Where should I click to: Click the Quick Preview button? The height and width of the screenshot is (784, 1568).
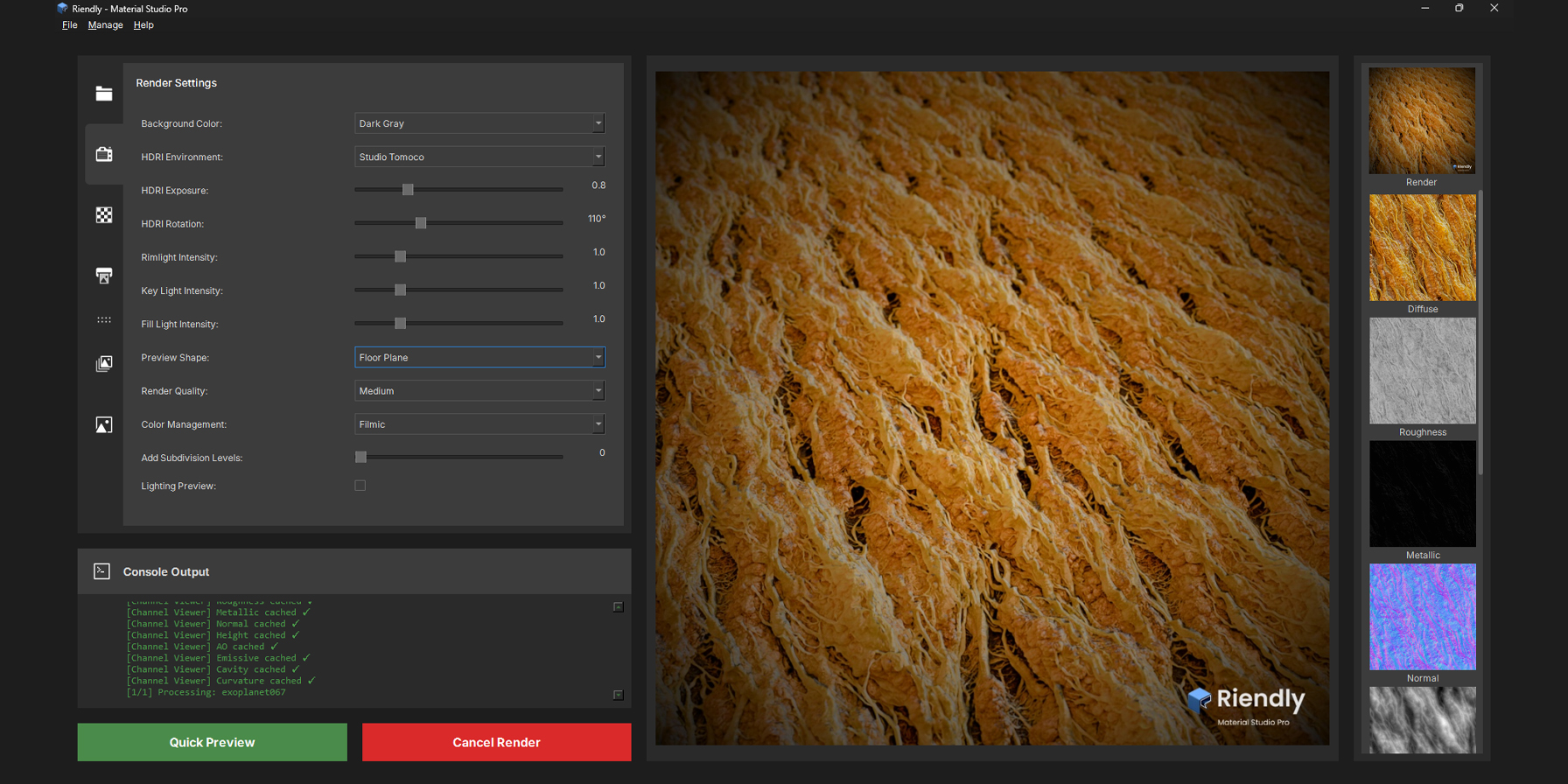click(x=212, y=742)
